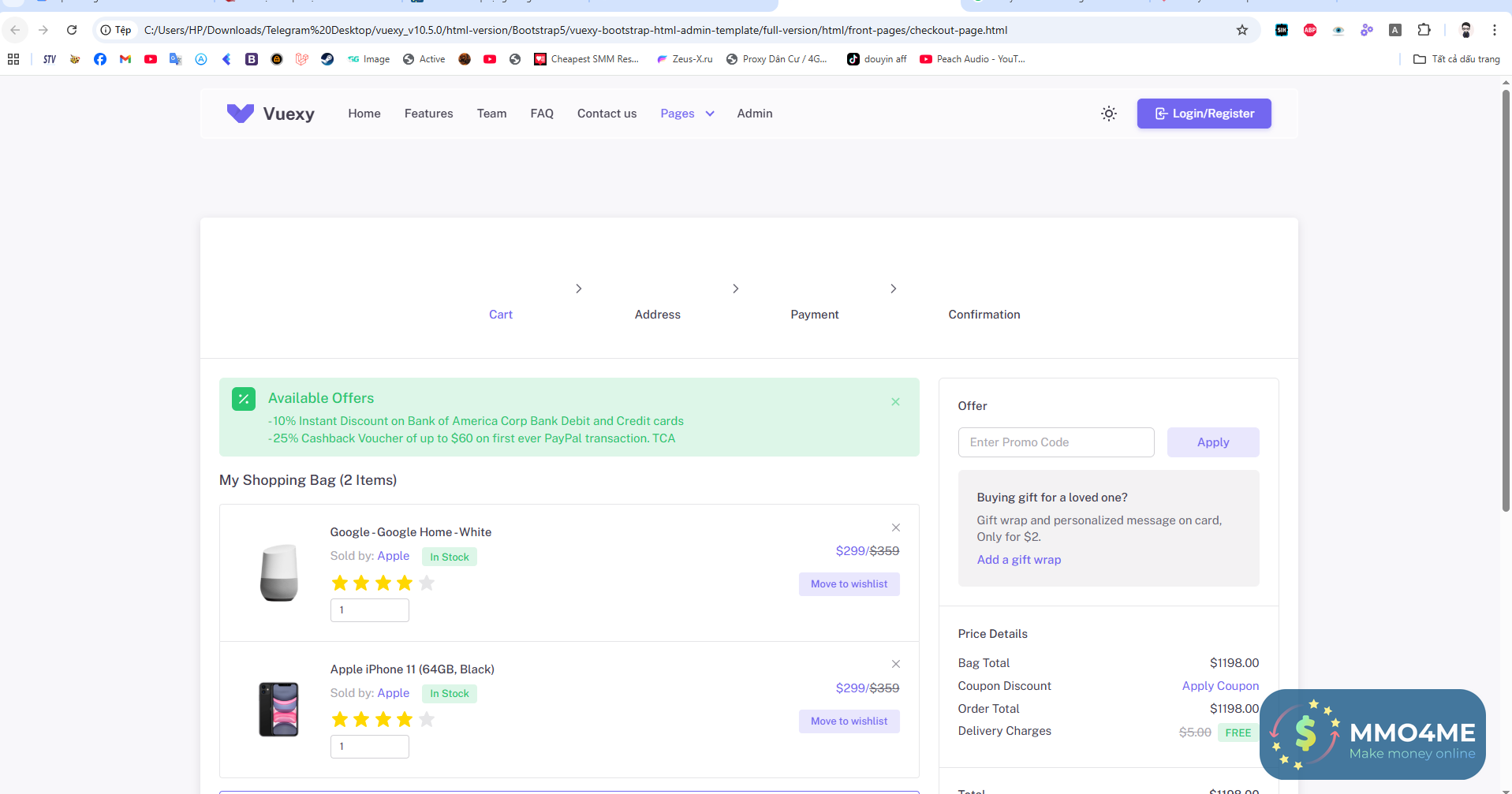Click the Login/Register button
This screenshot has width=1512, height=794.
[x=1204, y=114]
